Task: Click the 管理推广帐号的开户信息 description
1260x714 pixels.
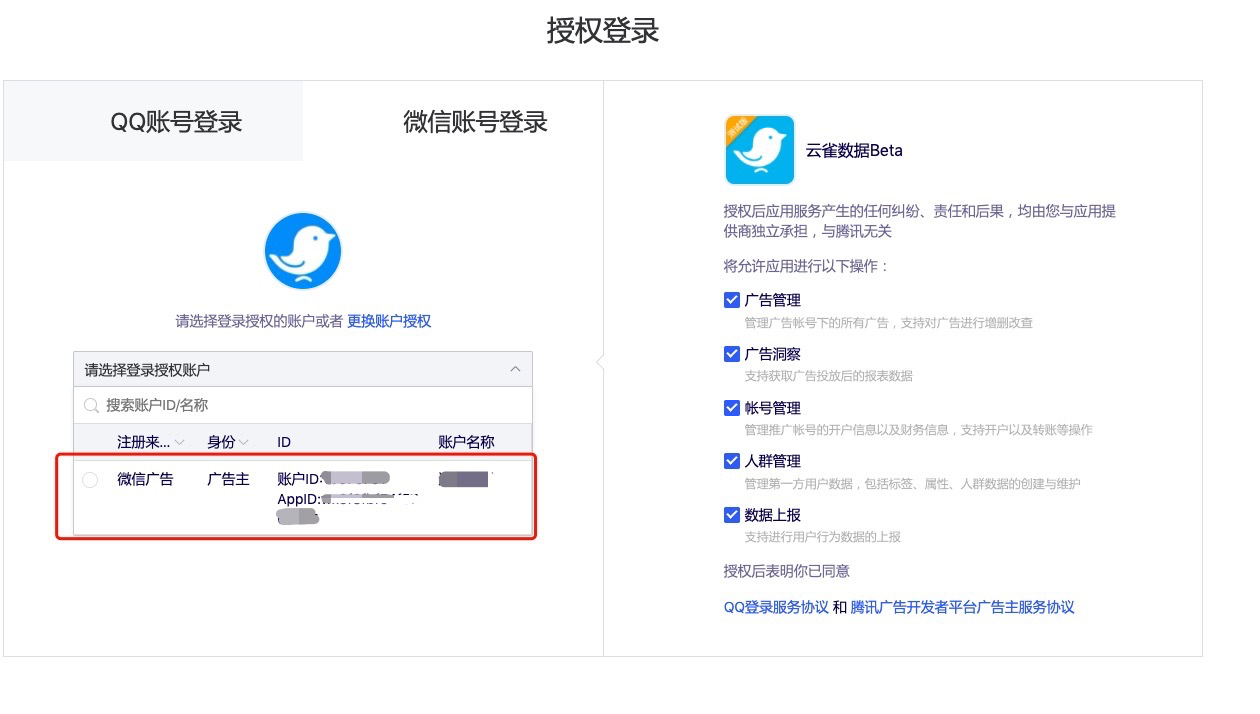Action: [x=919, y=430]
